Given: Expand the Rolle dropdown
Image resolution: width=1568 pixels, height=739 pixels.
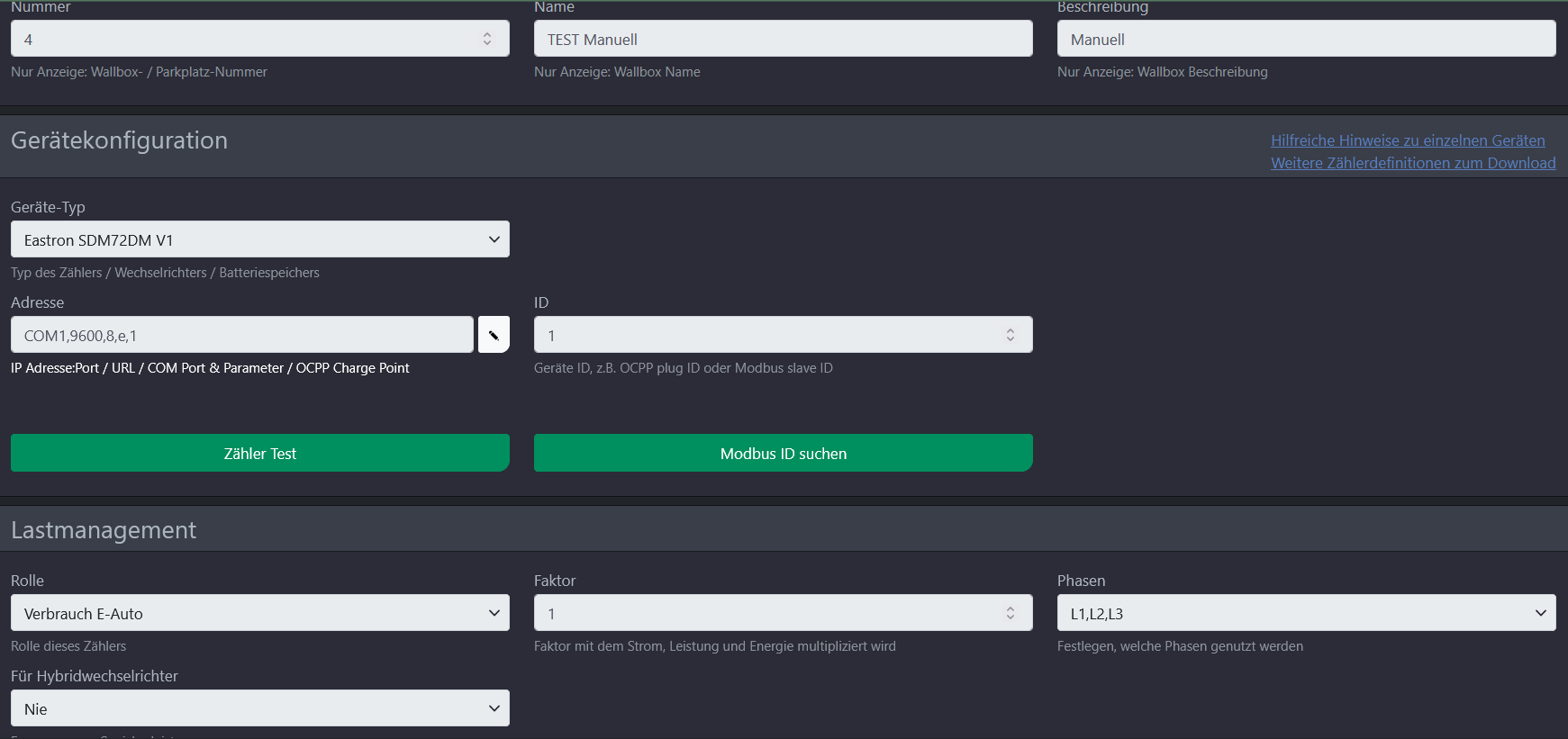Looking at the screenshot, I should pyautogui.click(x=259, y=613).
